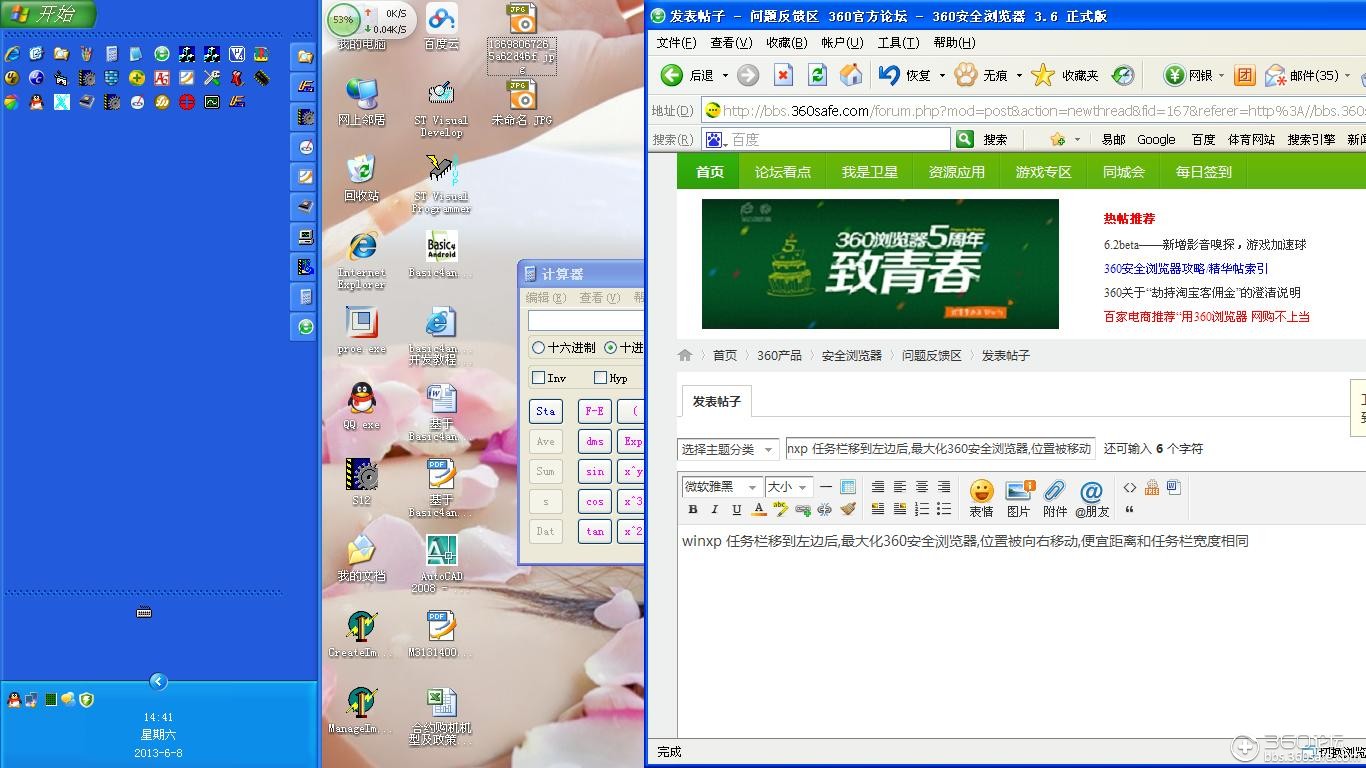Screen dimensions: 1366x768
Task: Click the 360浏览器5周年 banner image
Action: 880,264
